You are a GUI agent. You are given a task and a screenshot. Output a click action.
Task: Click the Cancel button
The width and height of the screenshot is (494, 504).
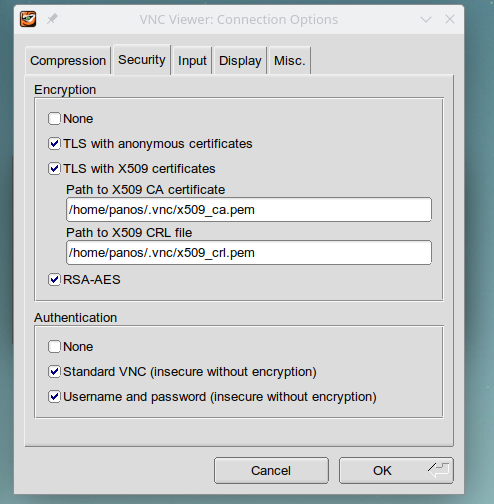coord(271,470)
